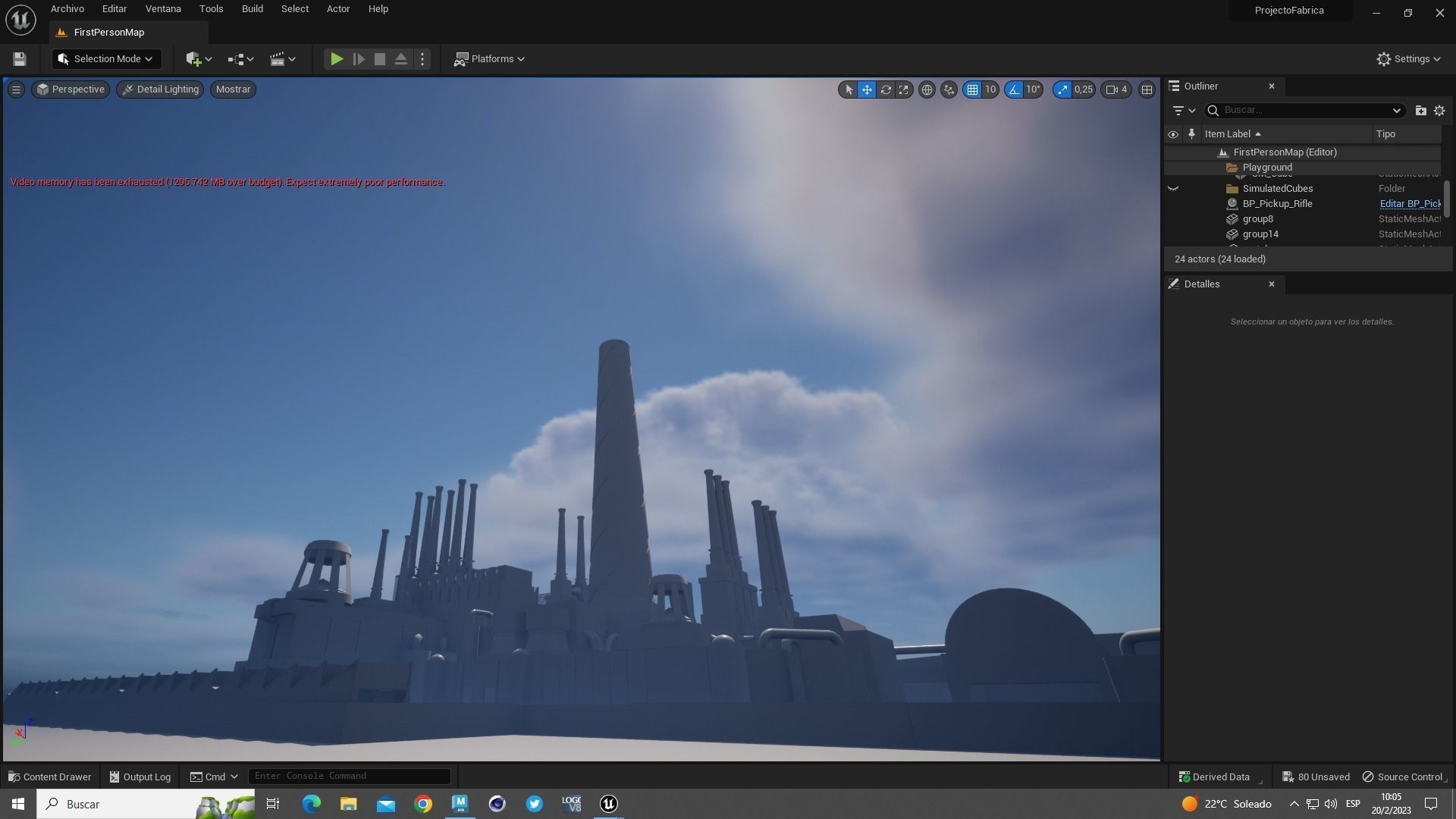
Task: Toggle rotation angle snapping
Action: (1014, 89)
